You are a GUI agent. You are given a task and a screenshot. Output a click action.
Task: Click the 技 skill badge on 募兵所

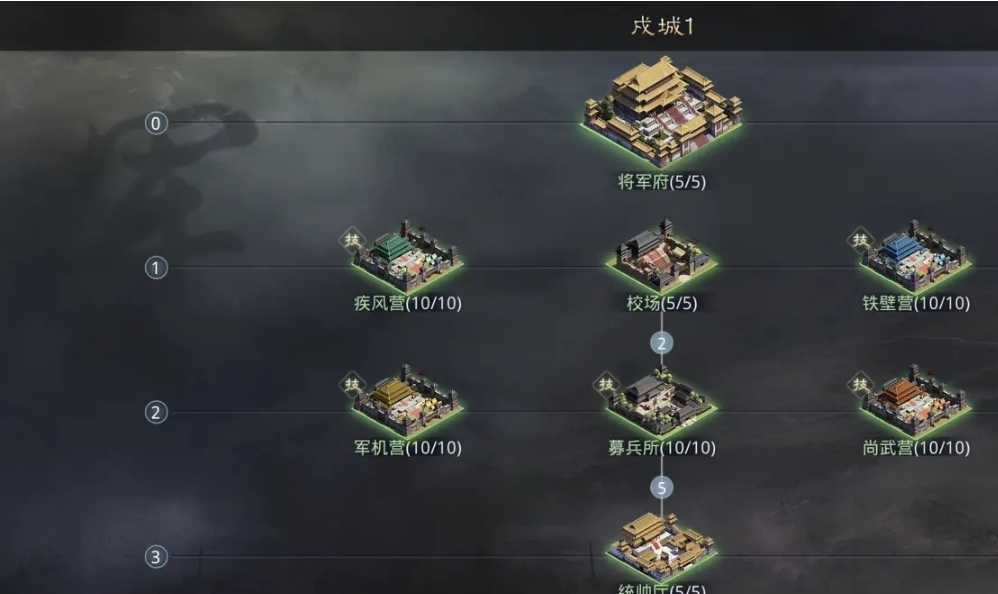606,385
